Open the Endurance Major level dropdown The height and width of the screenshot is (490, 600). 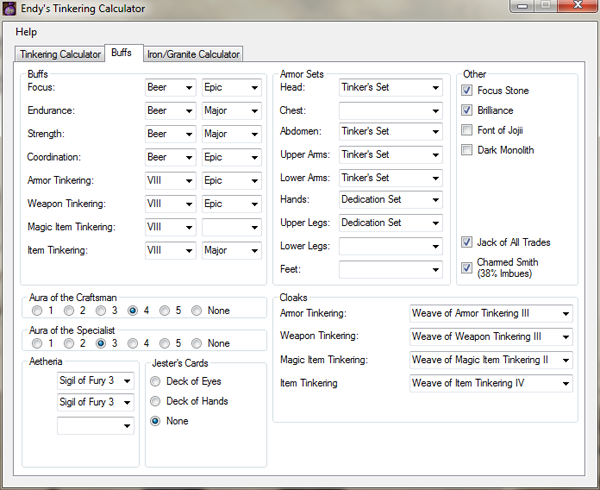[232, 111]
